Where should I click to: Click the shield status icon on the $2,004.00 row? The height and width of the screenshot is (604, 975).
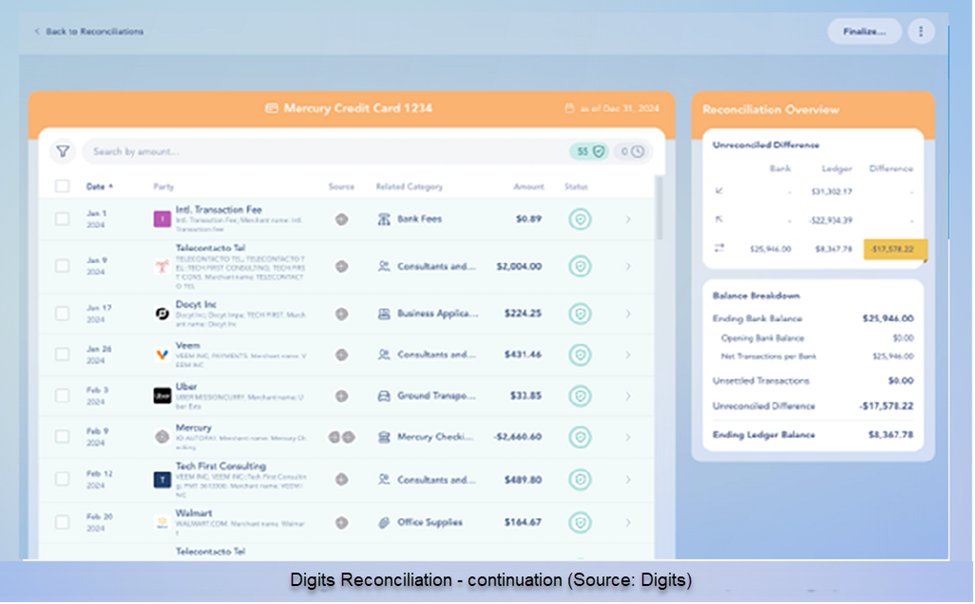click(x=580, y=266)
